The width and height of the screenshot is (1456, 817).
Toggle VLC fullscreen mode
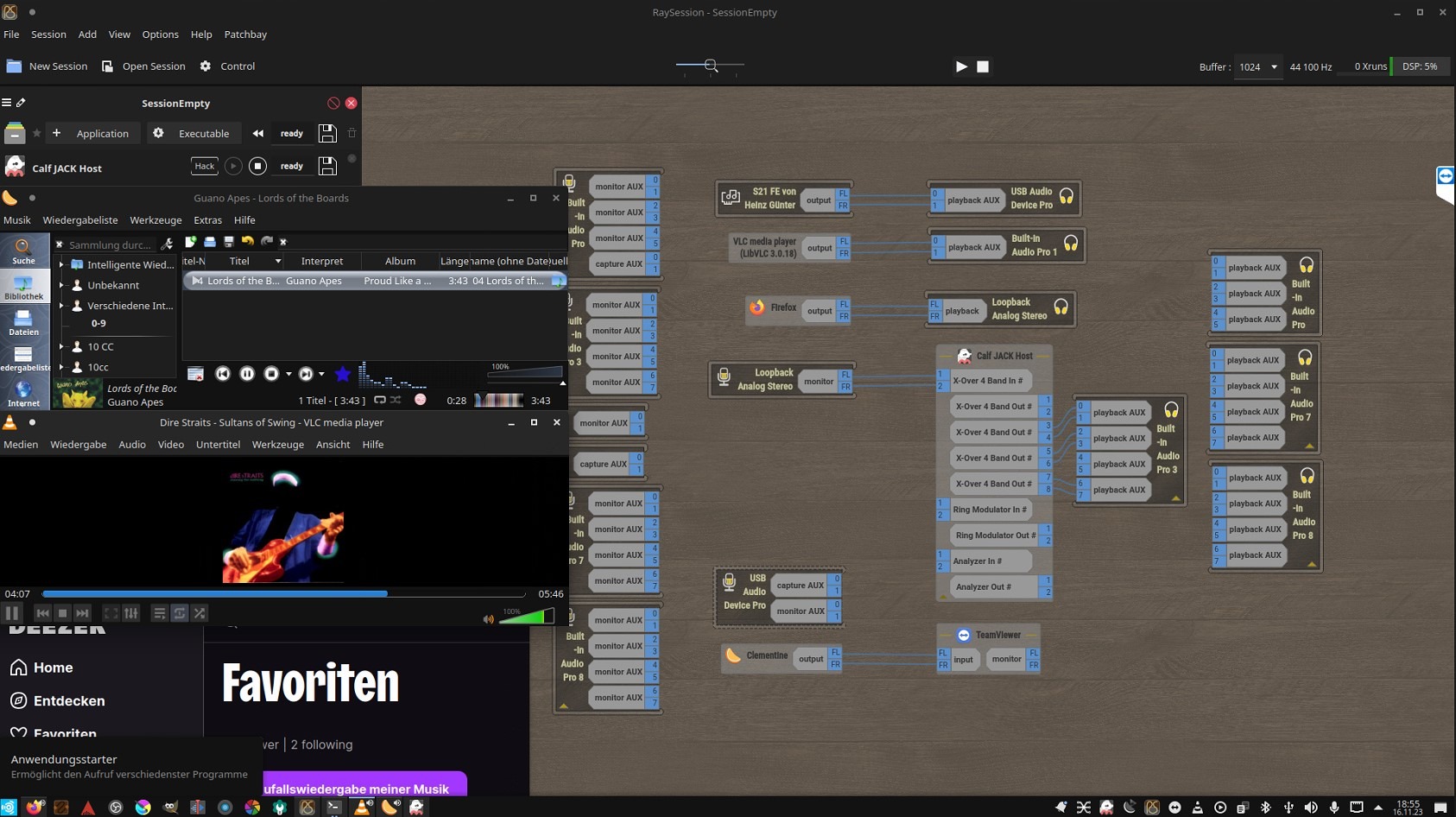click(x=111, y=613)
